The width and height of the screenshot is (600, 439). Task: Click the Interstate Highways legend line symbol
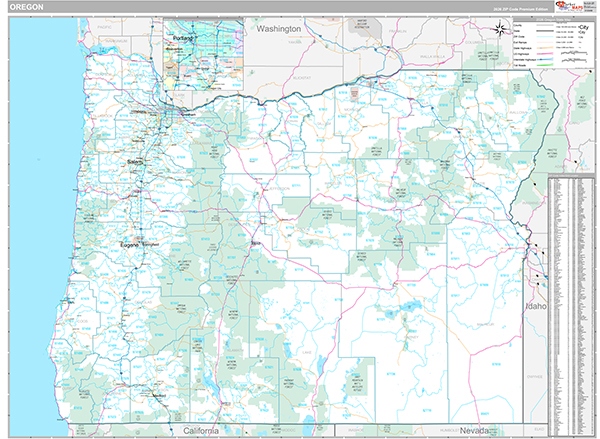545,59
